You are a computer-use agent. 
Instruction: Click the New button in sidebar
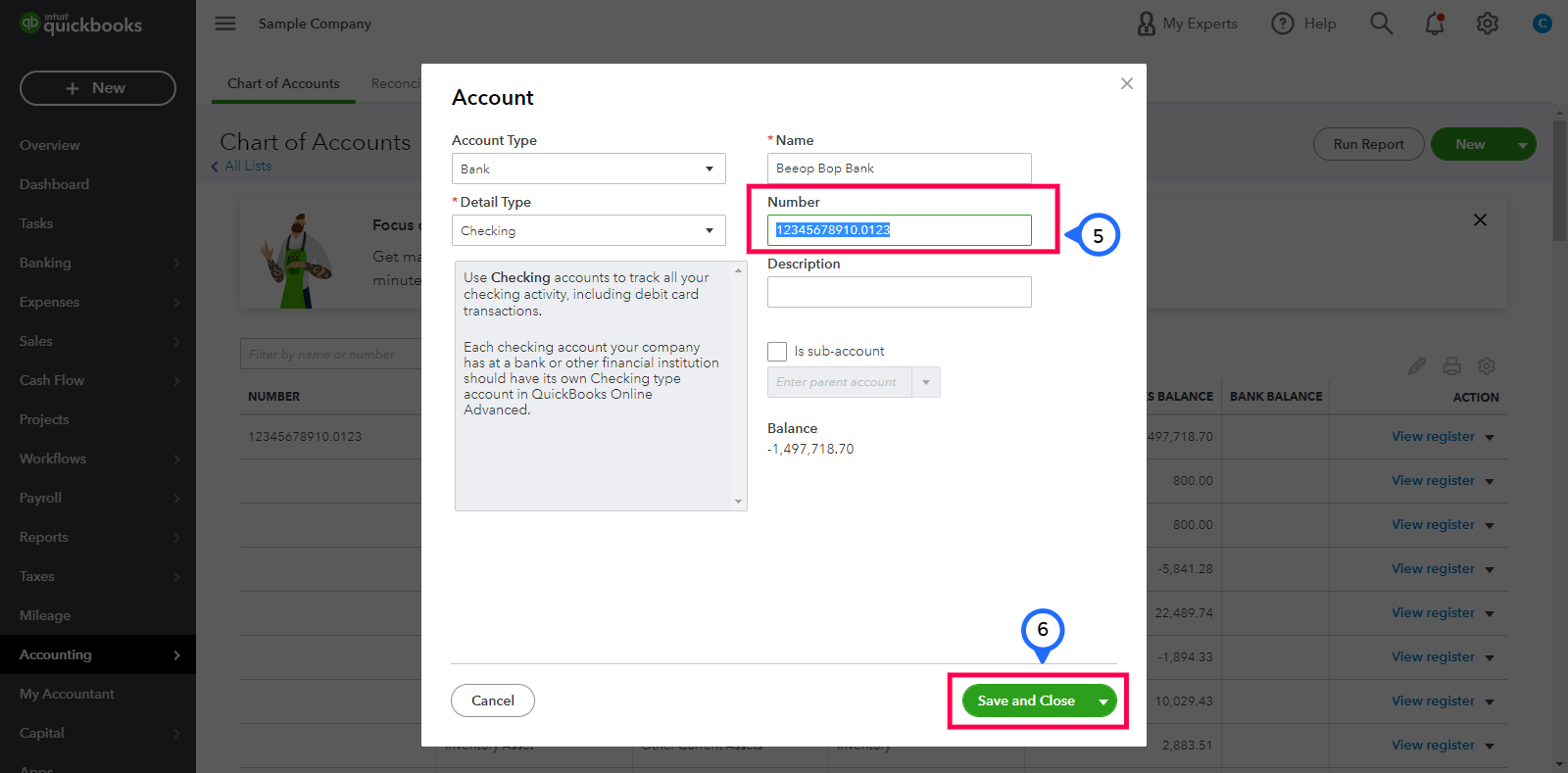pyautogui.click(x=98, y=88)
